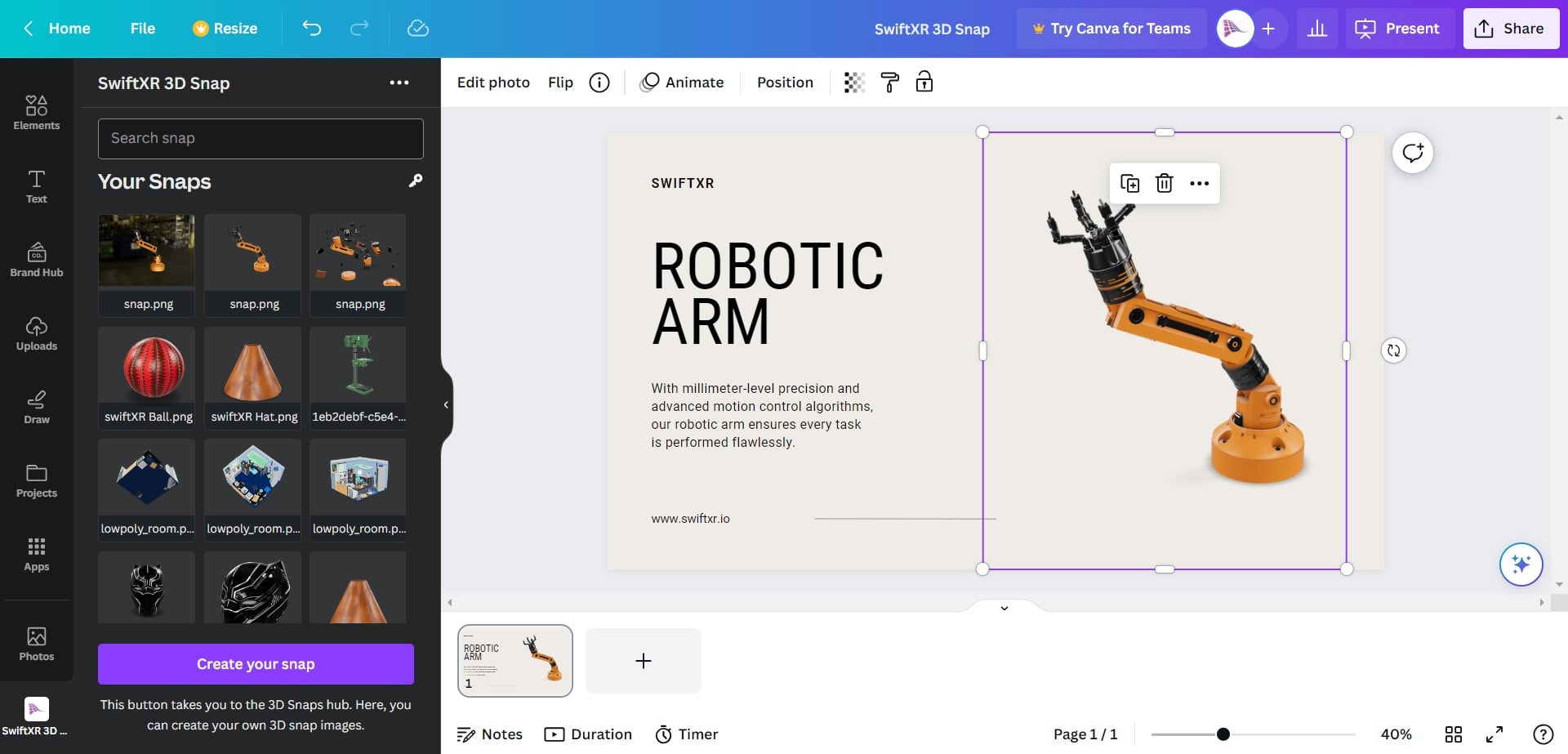Duplicate the selected robotic arm image
The height and width of the screenshot is (754, 1568).
(1129, 183)
